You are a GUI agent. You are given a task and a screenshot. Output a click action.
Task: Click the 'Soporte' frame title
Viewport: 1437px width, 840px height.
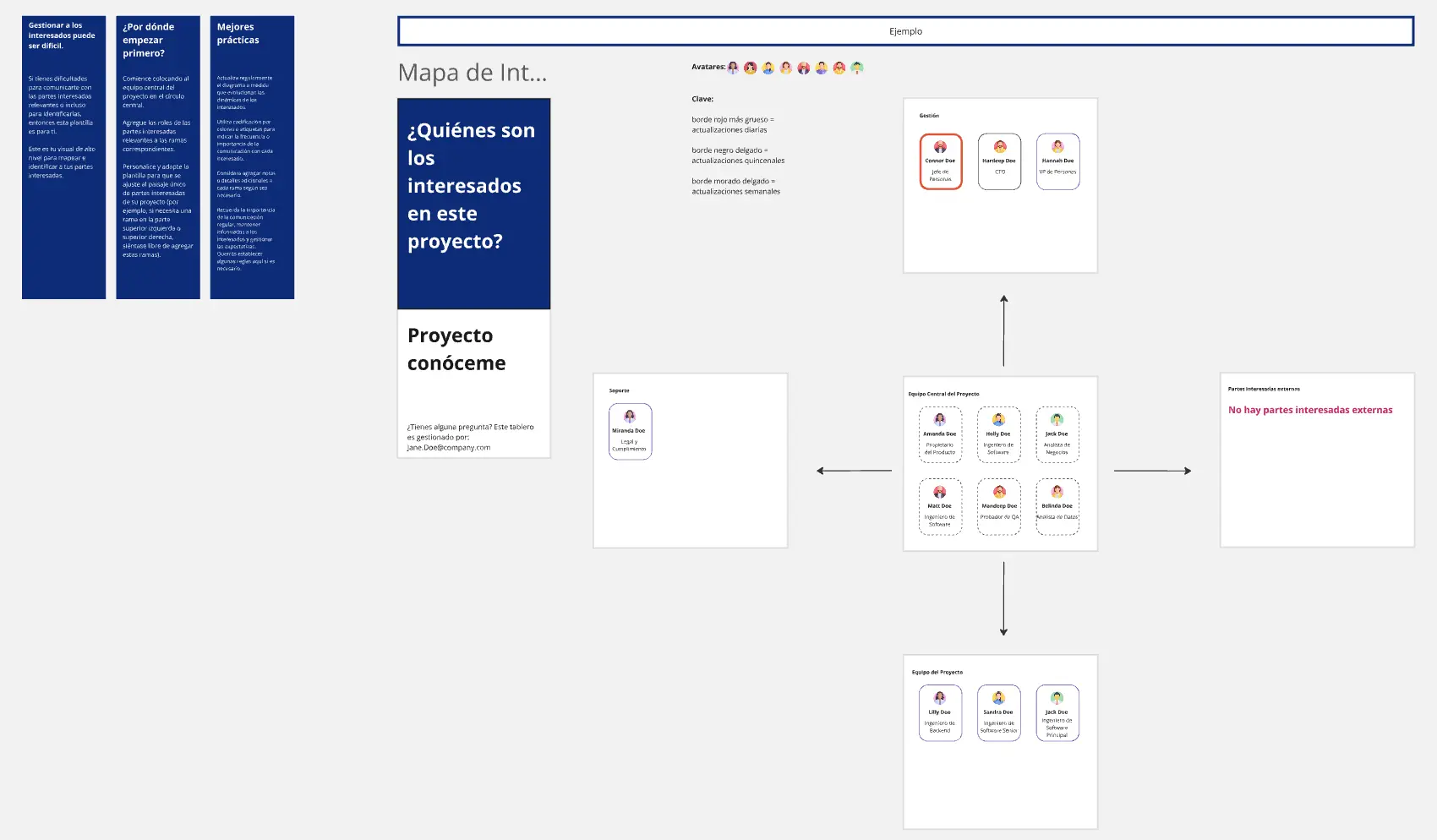click(619, 390)
